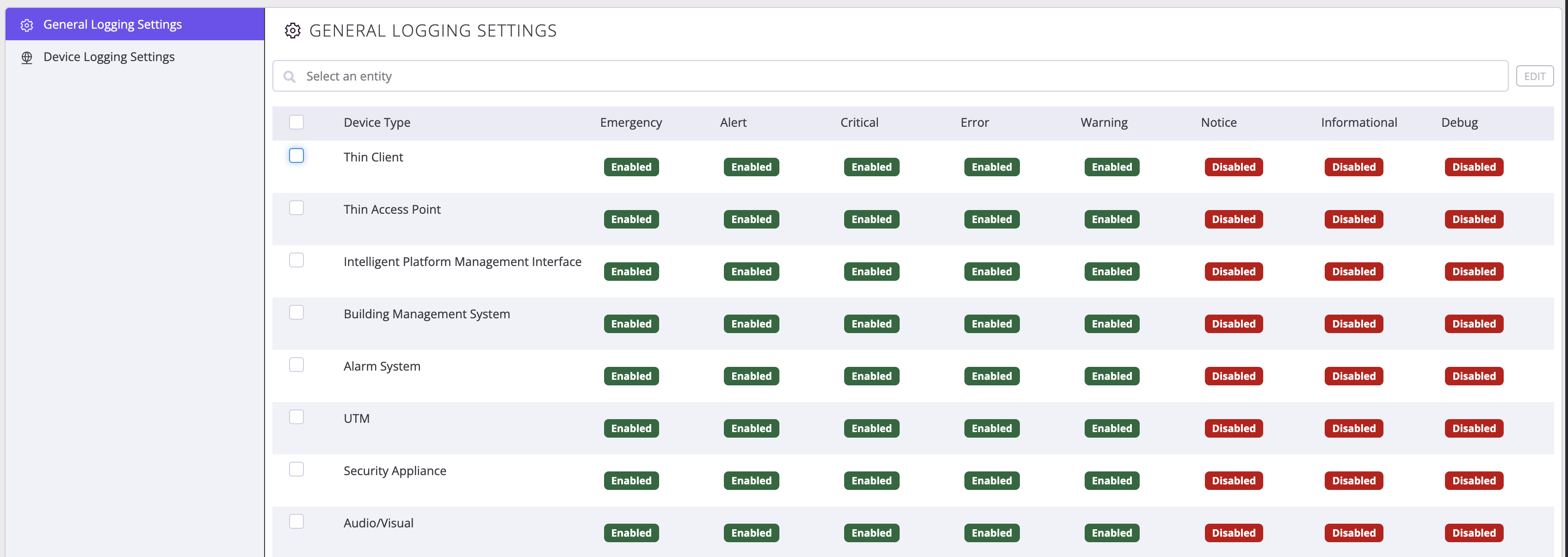This screenshot has width=1568, height=557.
Task: Click Intelligent Platform Management Interface Debug Disabled badge
Action: tap(1474, 272)
